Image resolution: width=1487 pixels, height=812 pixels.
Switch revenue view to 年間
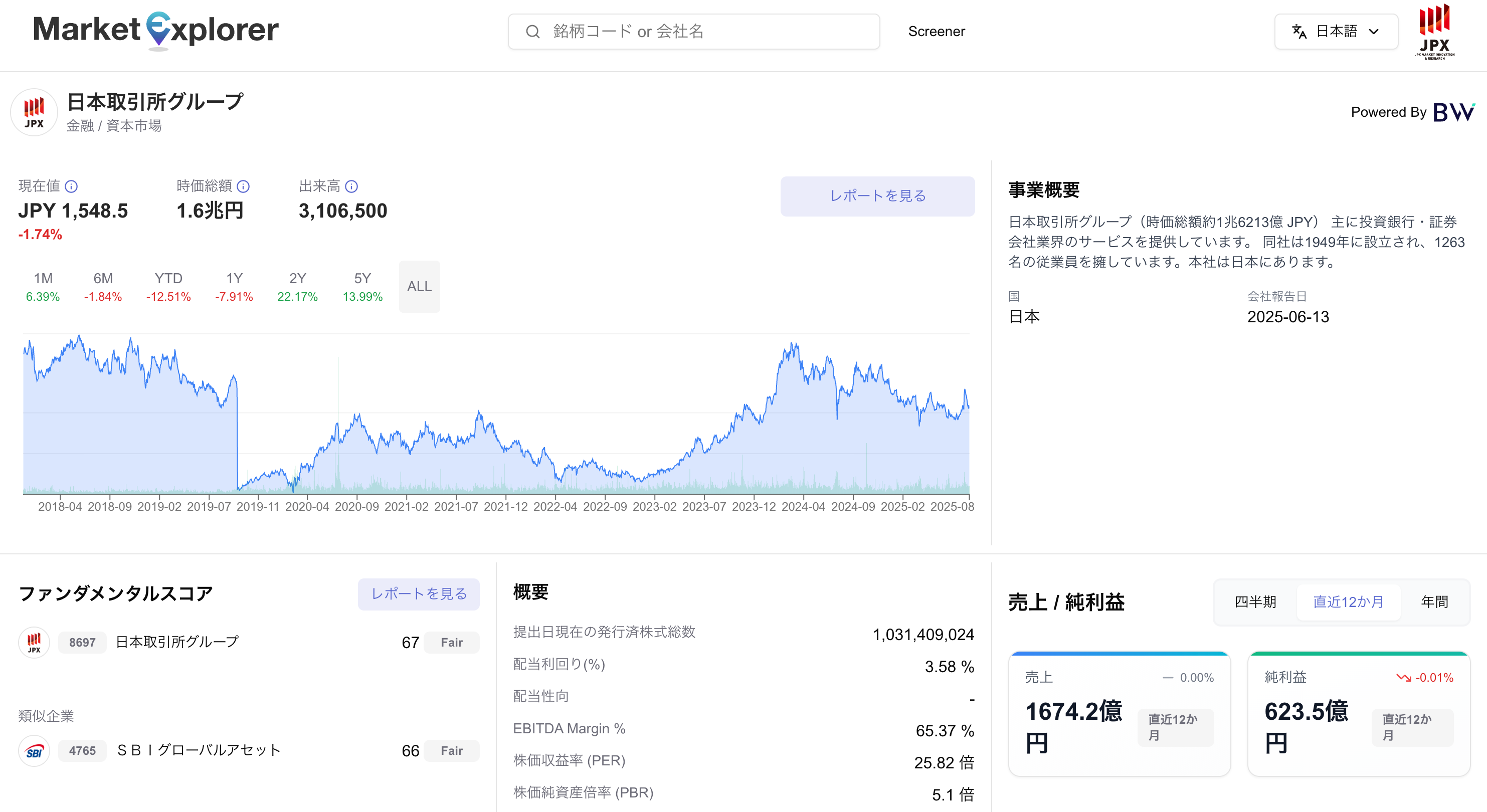click(1434, 602)
